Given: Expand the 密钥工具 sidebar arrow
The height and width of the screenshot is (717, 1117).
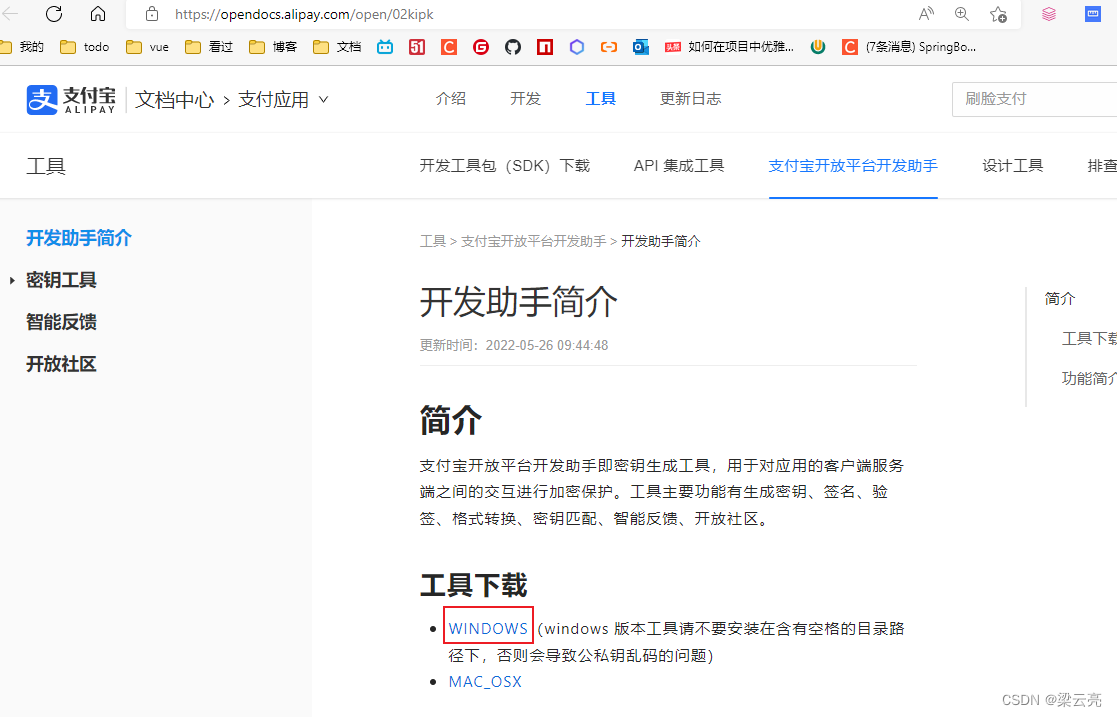Looking at the screenshot, I should (x=12, y=281).
